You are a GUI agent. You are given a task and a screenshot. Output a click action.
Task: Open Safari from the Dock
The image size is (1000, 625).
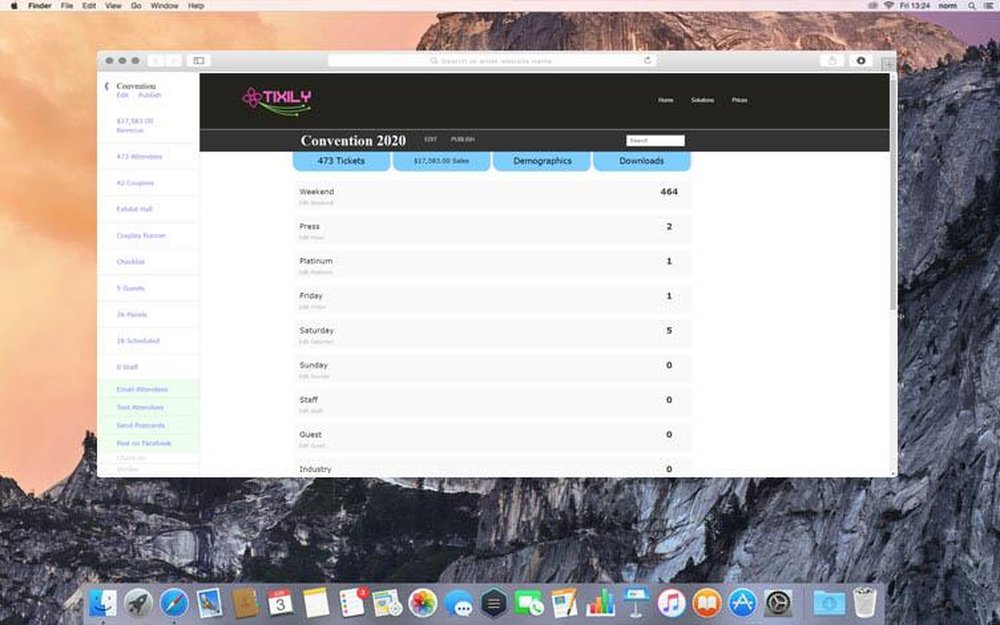click(x=173, y=603)
